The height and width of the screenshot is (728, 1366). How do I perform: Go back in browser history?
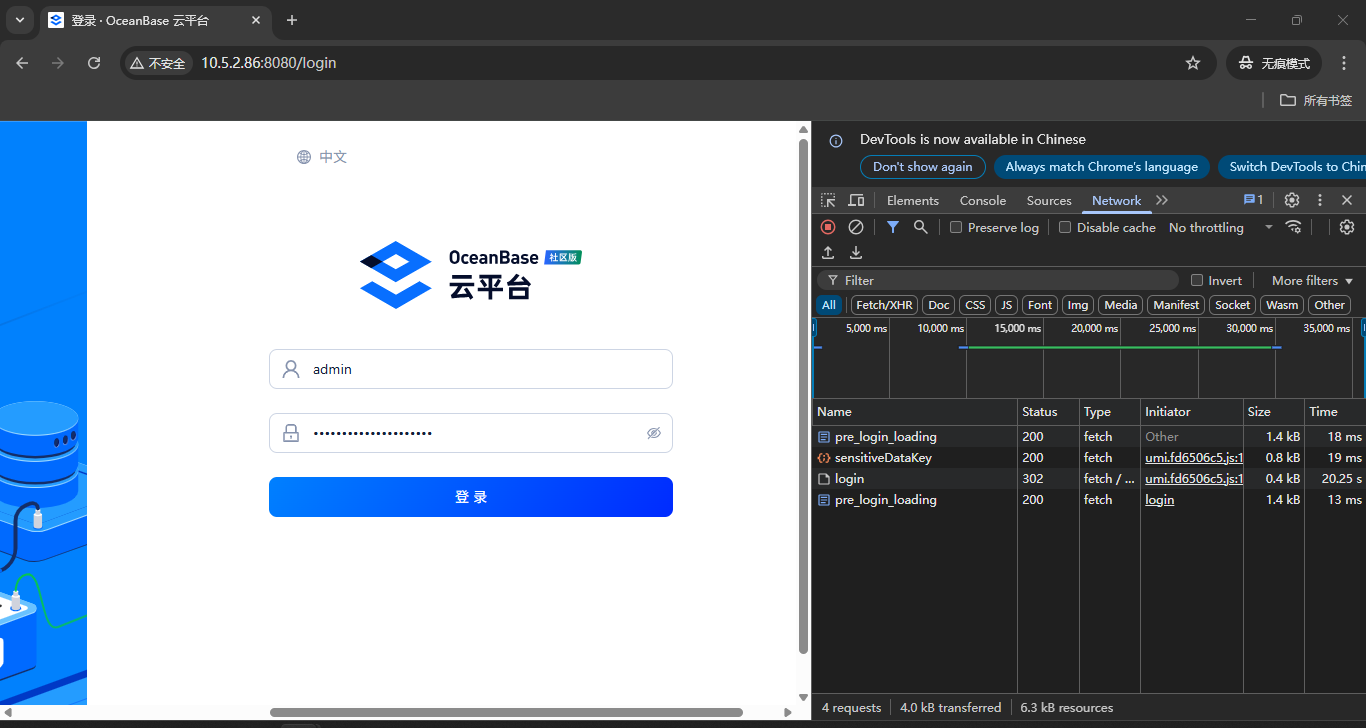(22, 63)
